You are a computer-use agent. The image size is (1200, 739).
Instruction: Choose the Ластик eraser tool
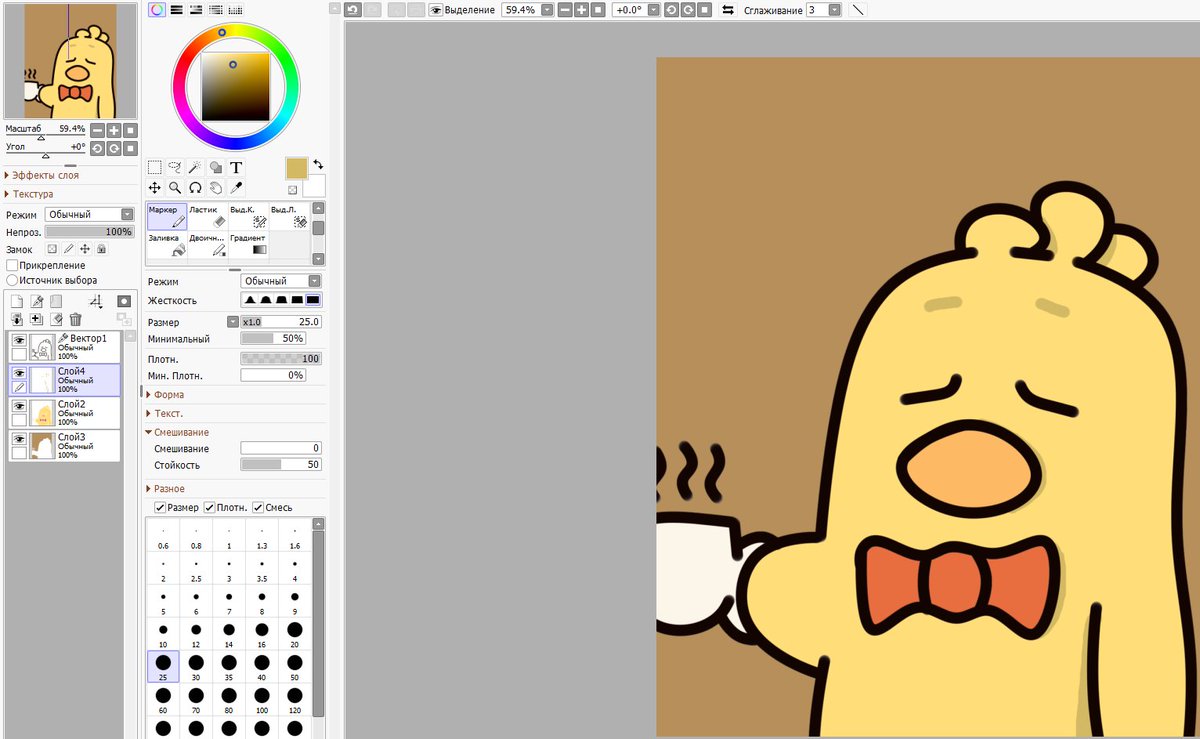coord(208,216)
